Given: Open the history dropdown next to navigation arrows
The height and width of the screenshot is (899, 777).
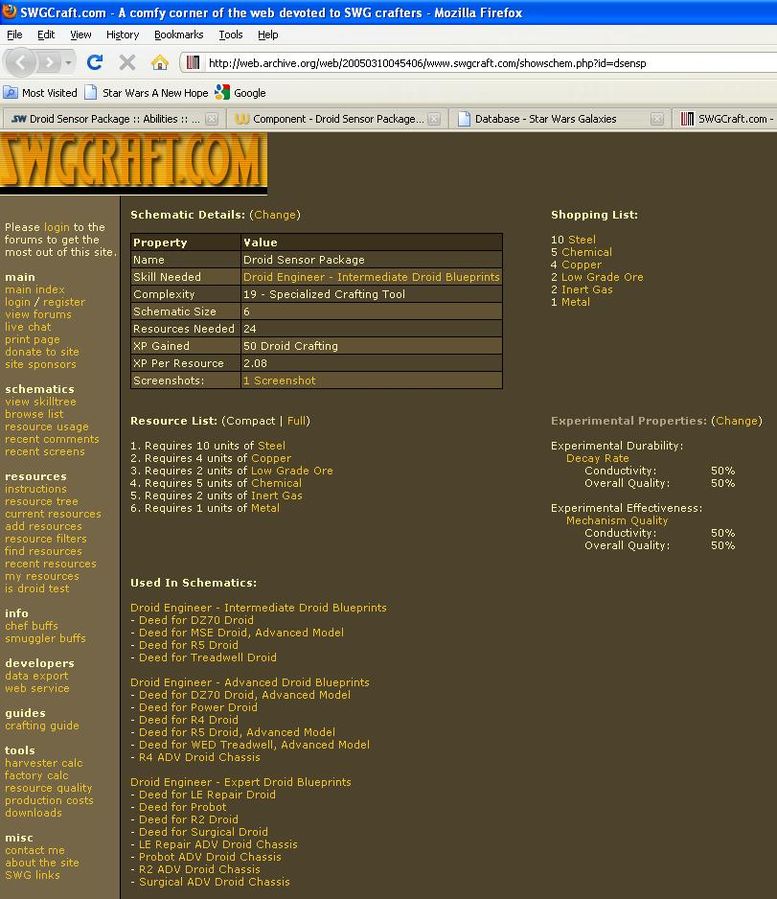Looking at the screenshot, I should coord(68,62).
